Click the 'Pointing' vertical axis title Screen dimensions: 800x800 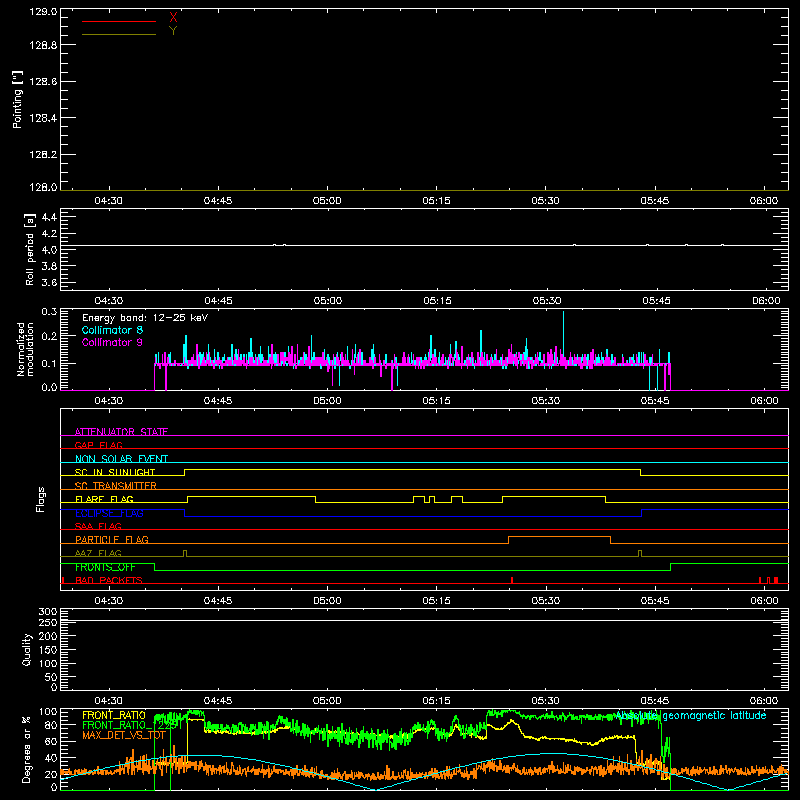tap(17, 99)
